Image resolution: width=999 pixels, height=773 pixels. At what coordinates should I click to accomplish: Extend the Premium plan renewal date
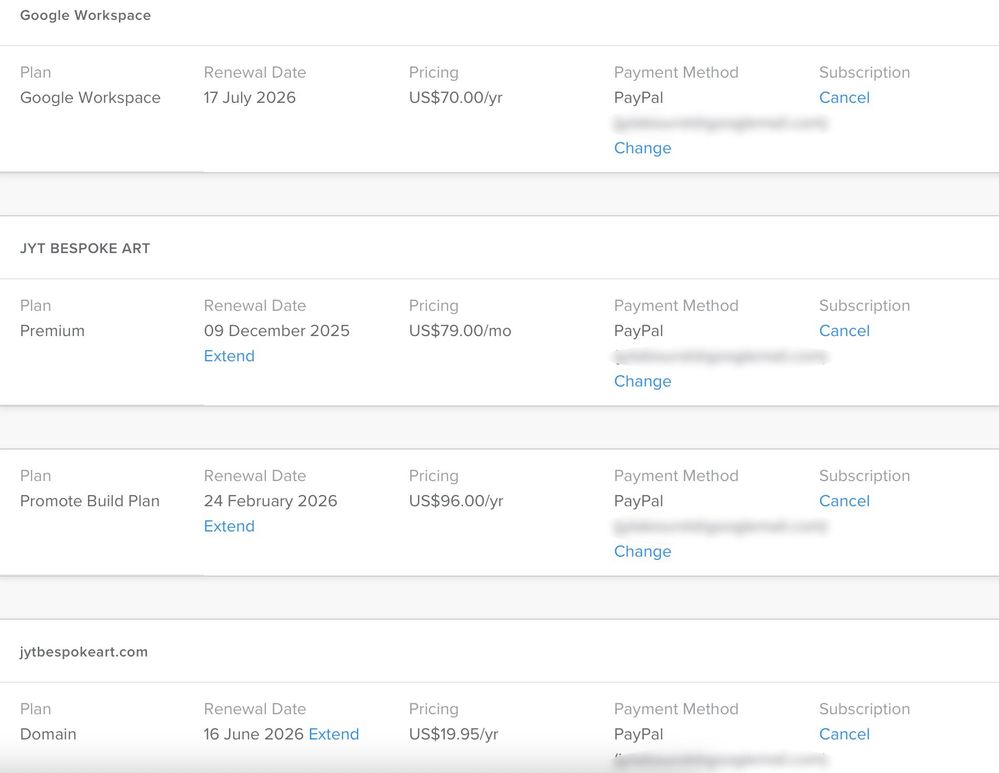[228, 355]
